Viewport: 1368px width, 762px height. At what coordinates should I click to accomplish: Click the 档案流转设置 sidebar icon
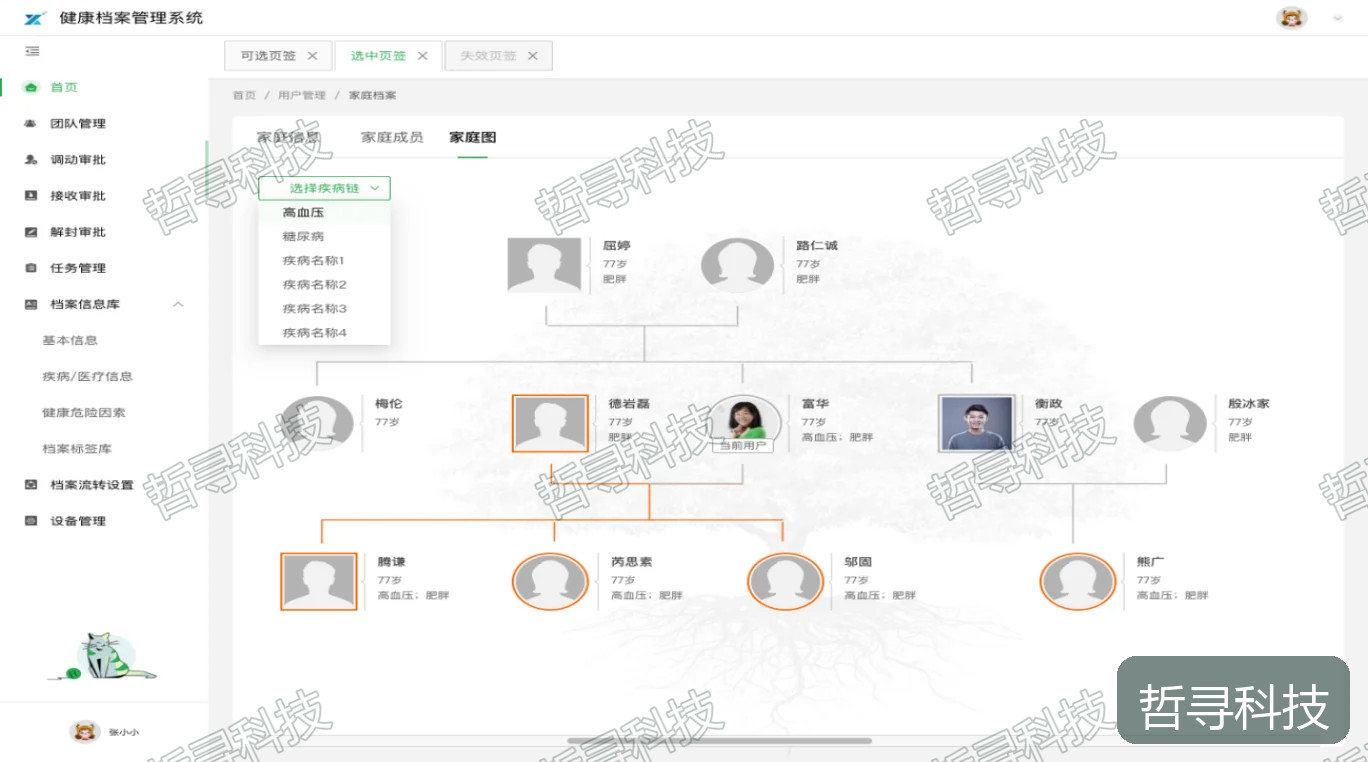31,485
